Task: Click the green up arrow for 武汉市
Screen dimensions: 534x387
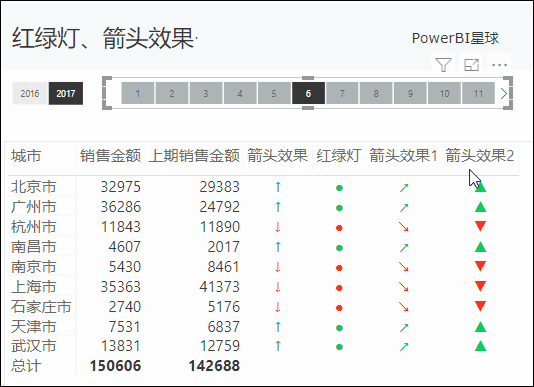Action: click(278, 346)
